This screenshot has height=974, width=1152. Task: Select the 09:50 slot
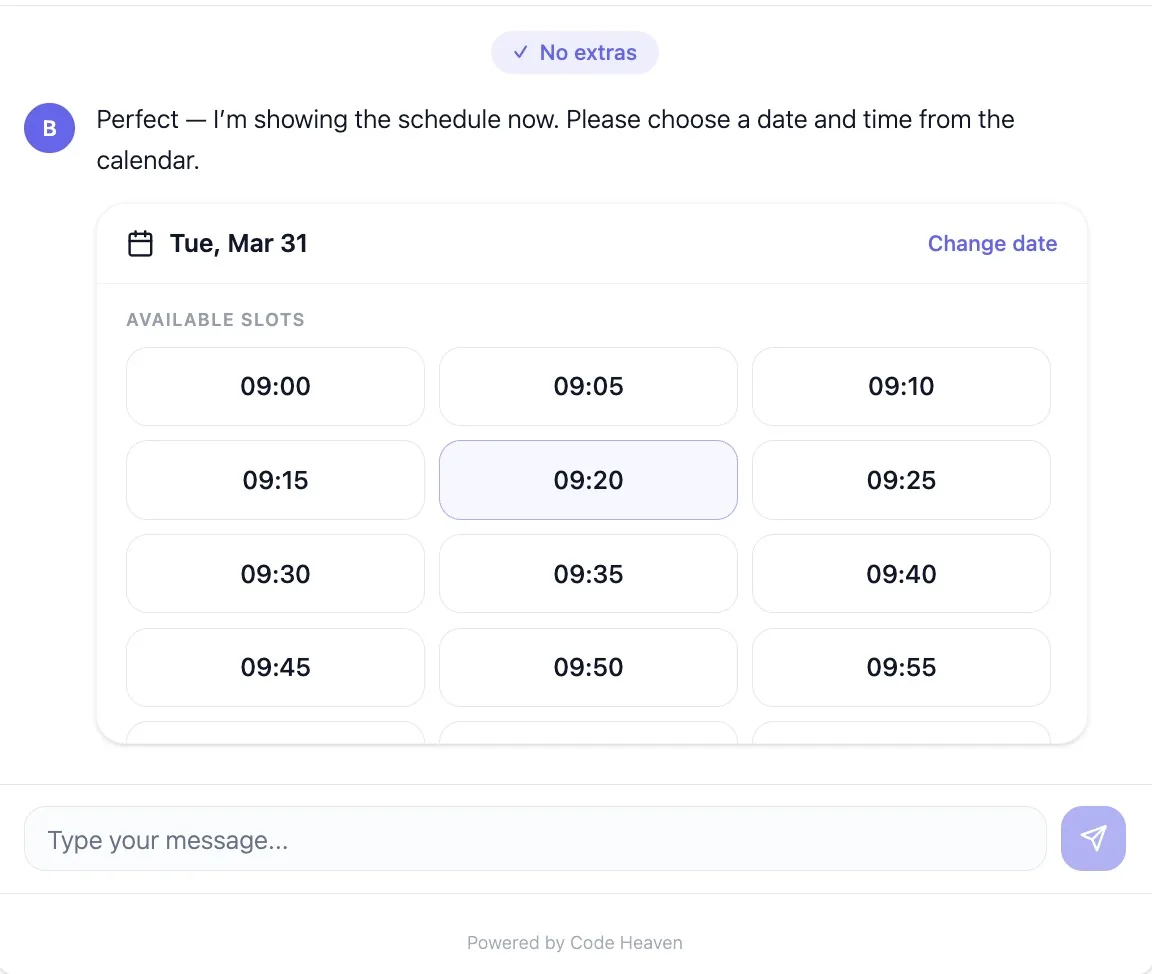[588, 667]
